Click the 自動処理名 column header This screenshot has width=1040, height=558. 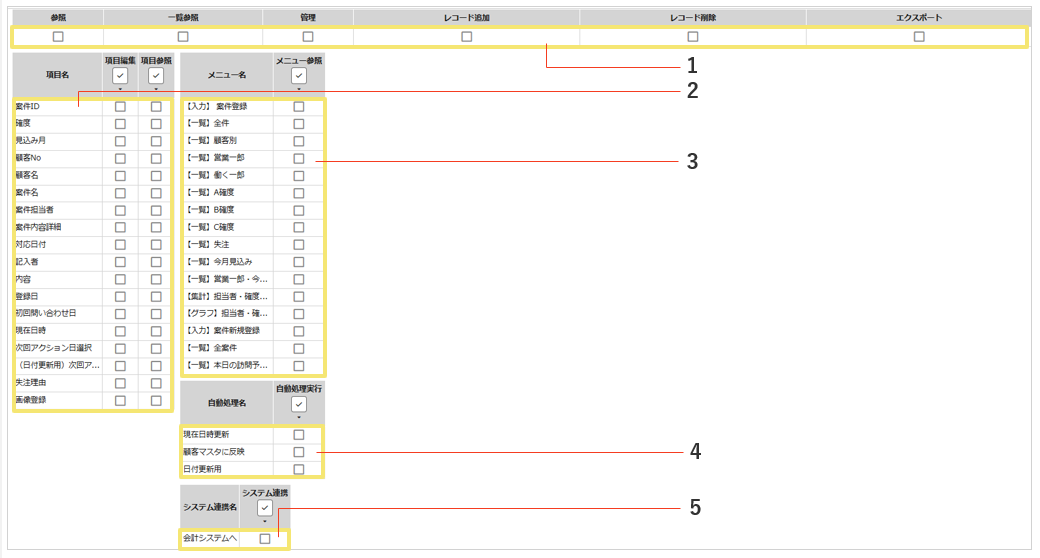tap(227, 403)
